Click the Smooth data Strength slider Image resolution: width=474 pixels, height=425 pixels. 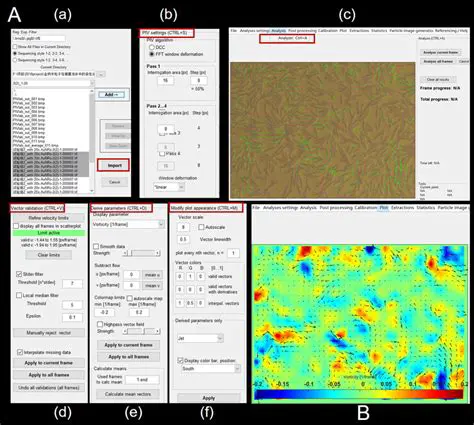click(x=142, y=254)
